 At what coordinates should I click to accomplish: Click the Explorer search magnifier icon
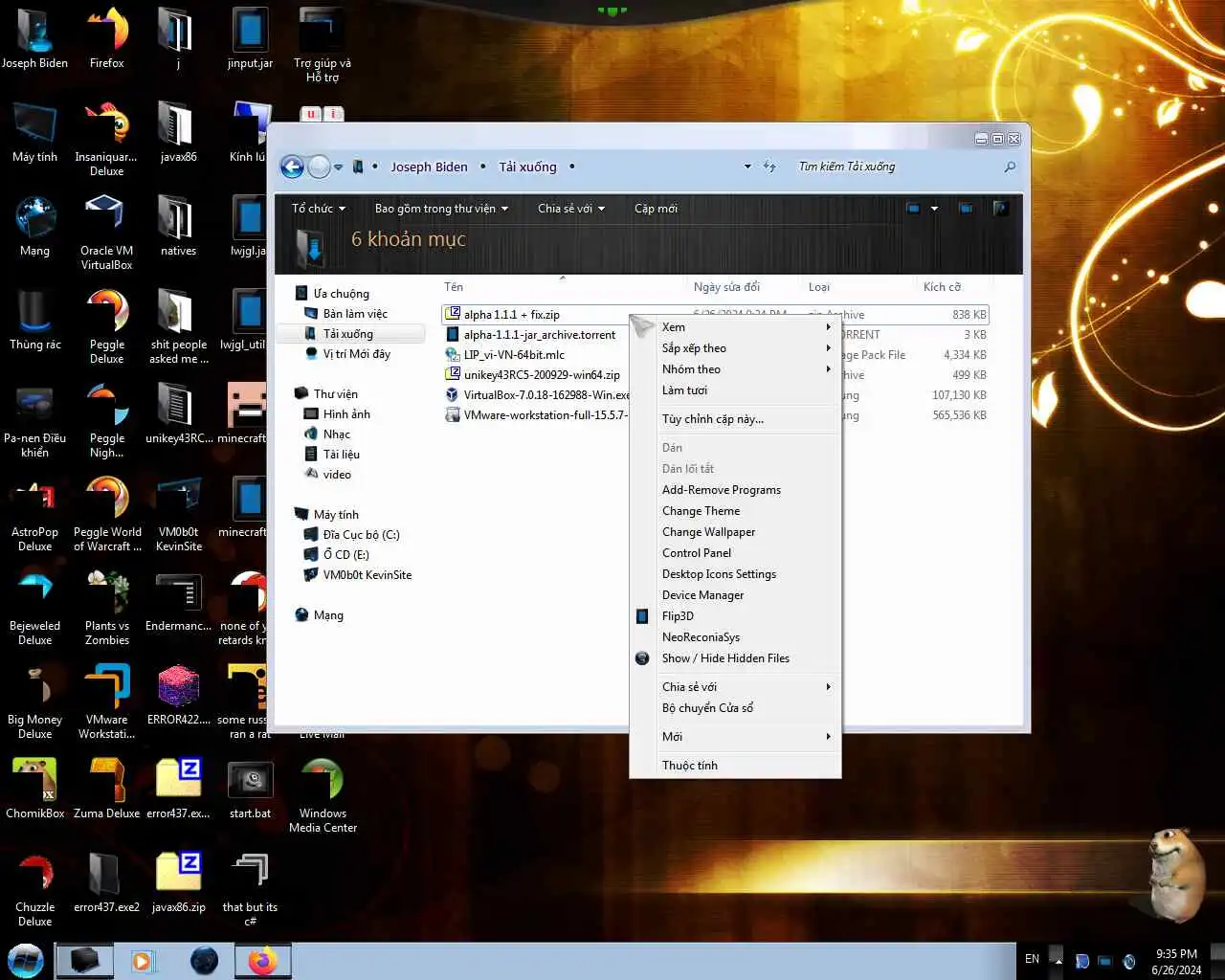tap(1009, 167)
